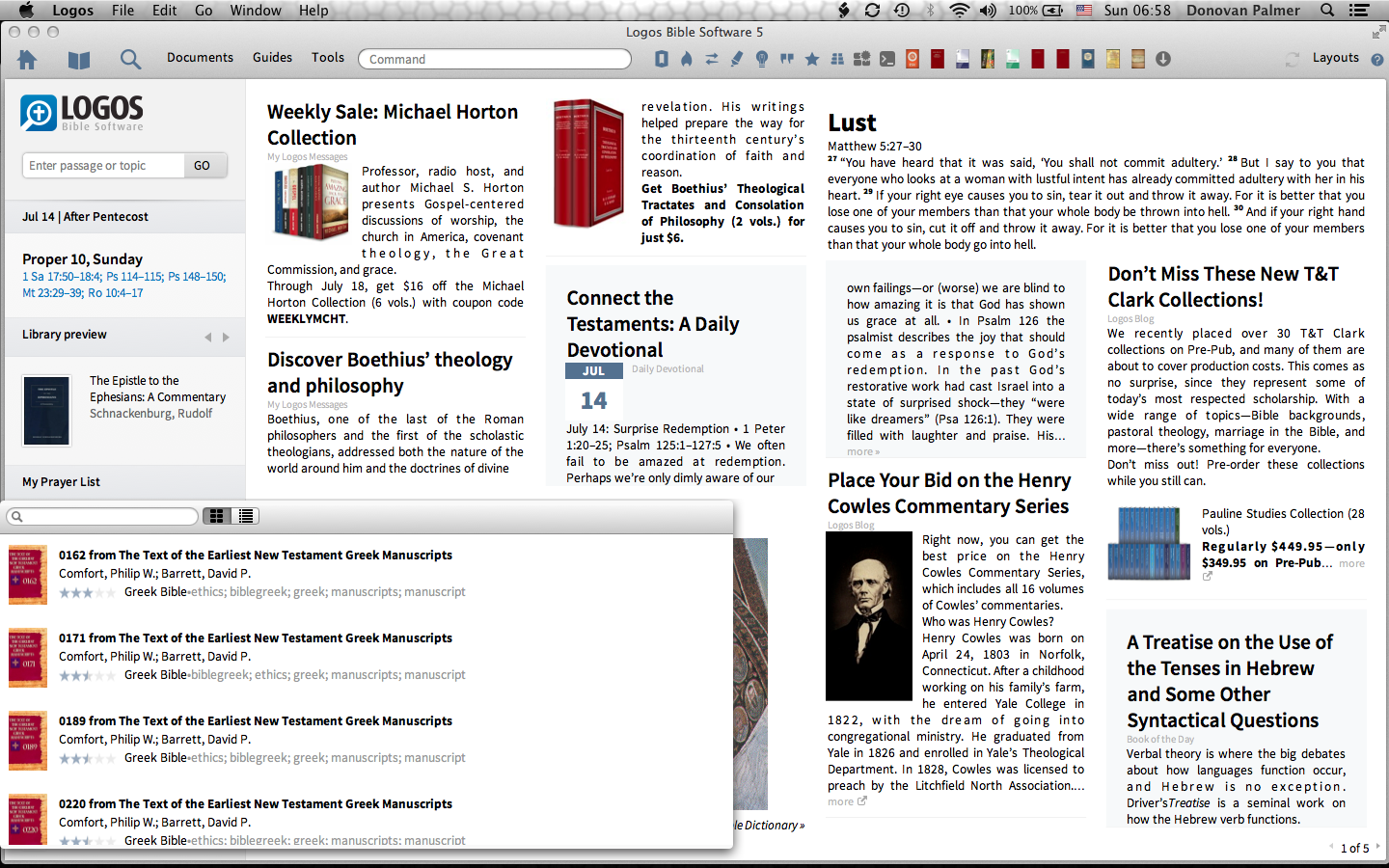1389x868 pixels.
Task: Open the orange ESV book shortcut
Action: [912, 59]
